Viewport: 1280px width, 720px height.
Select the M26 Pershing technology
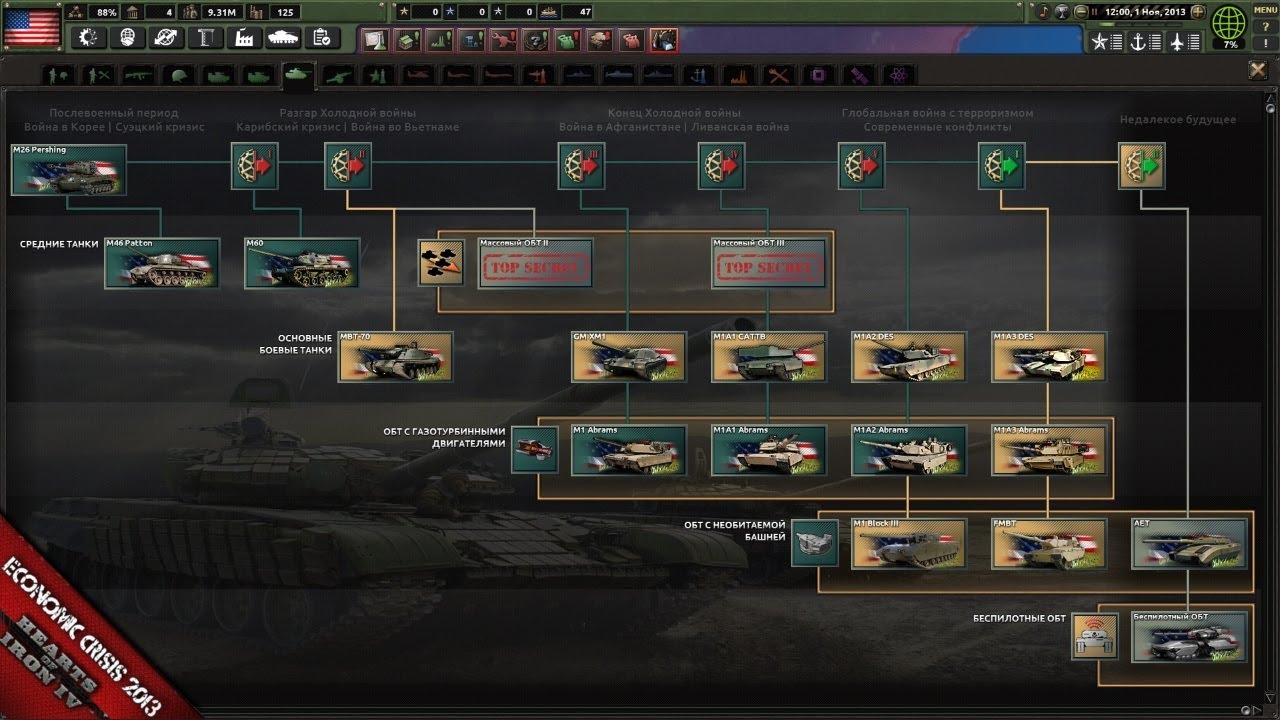point(69,169)
